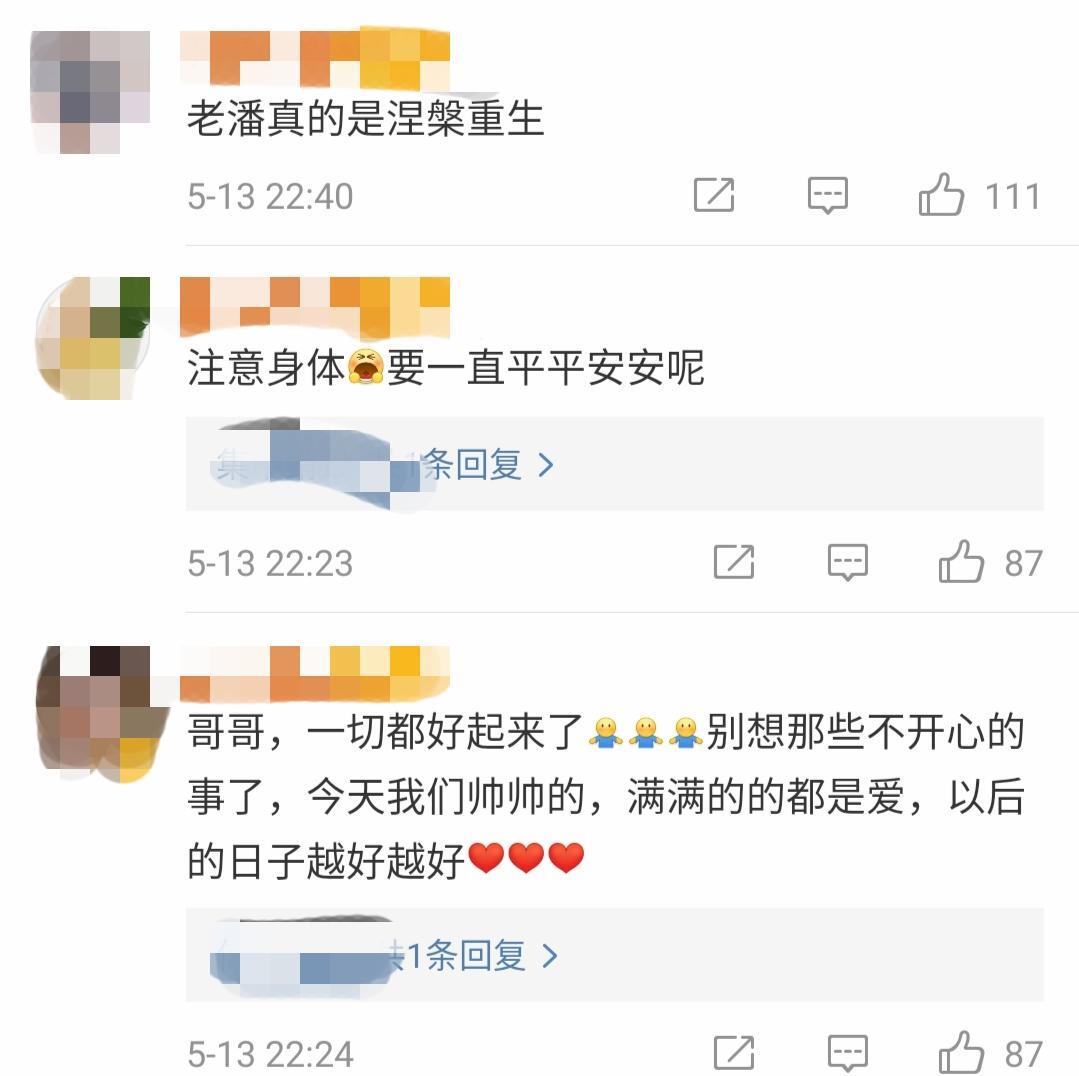
Task: Select the comment text 老潘真的是涅槃重生
Action: tap(365, 118)
